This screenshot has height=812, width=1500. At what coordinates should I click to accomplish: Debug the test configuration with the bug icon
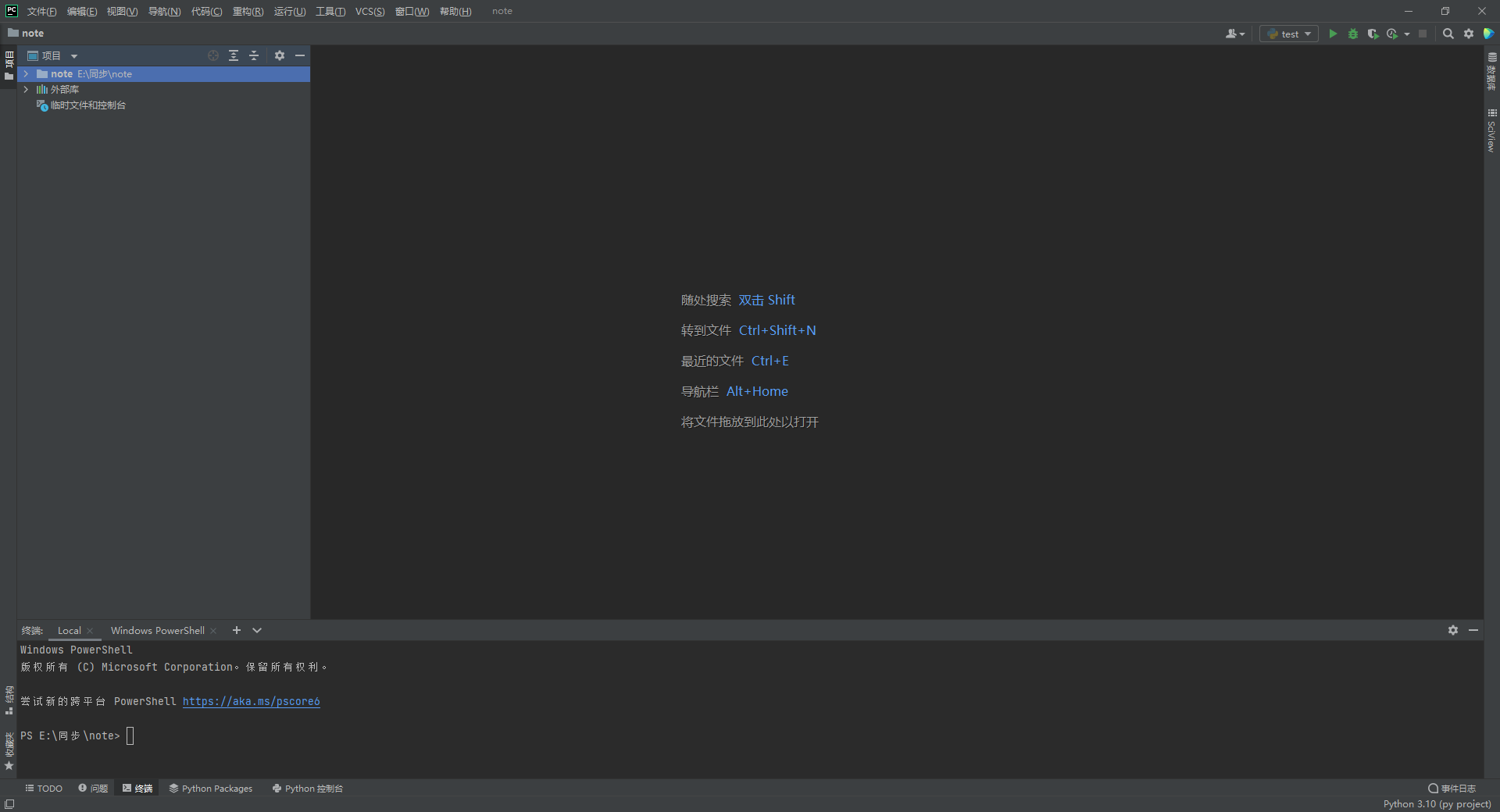click(x=1353, y=34)
